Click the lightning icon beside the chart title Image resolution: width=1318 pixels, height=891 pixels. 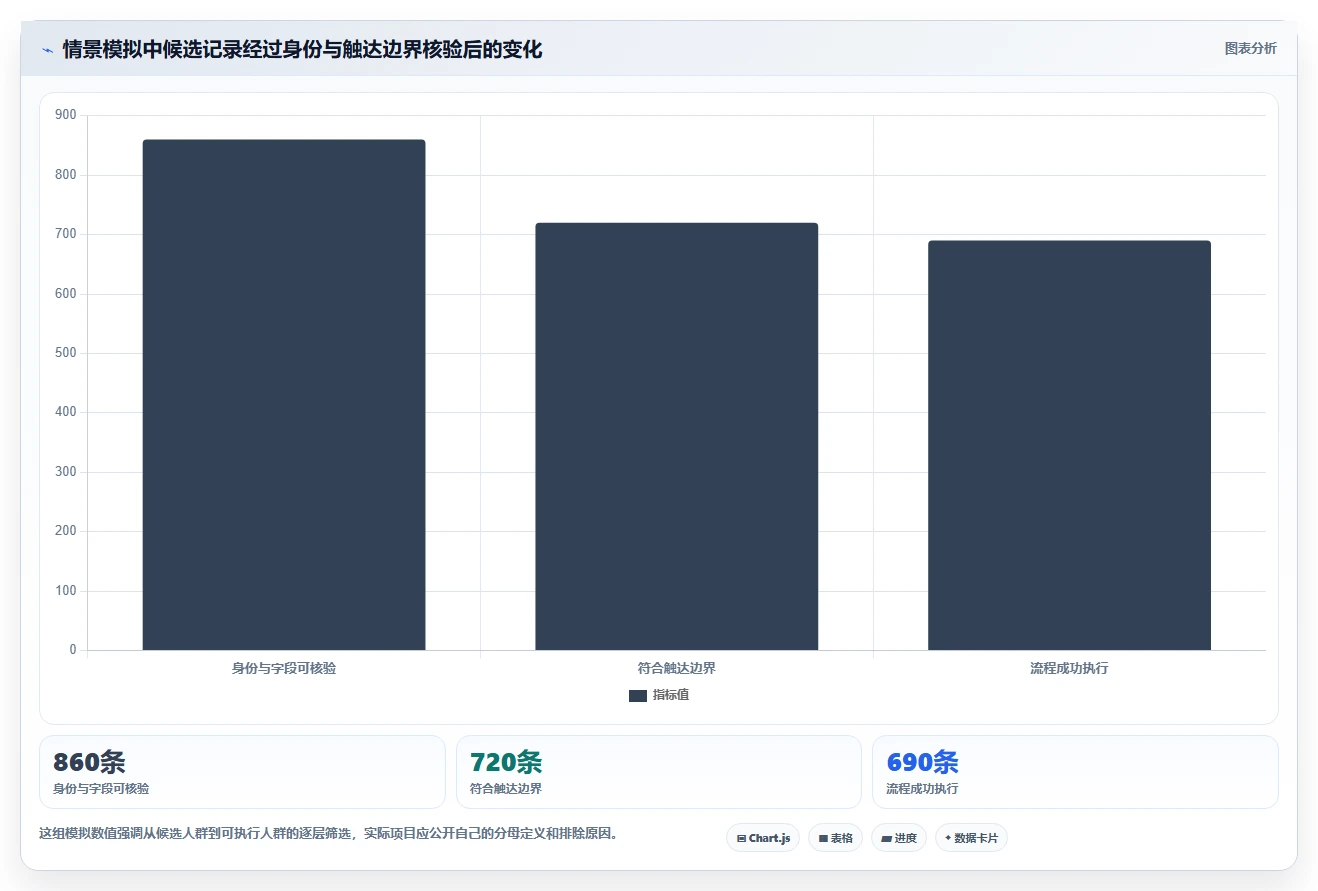coord(47,49)
